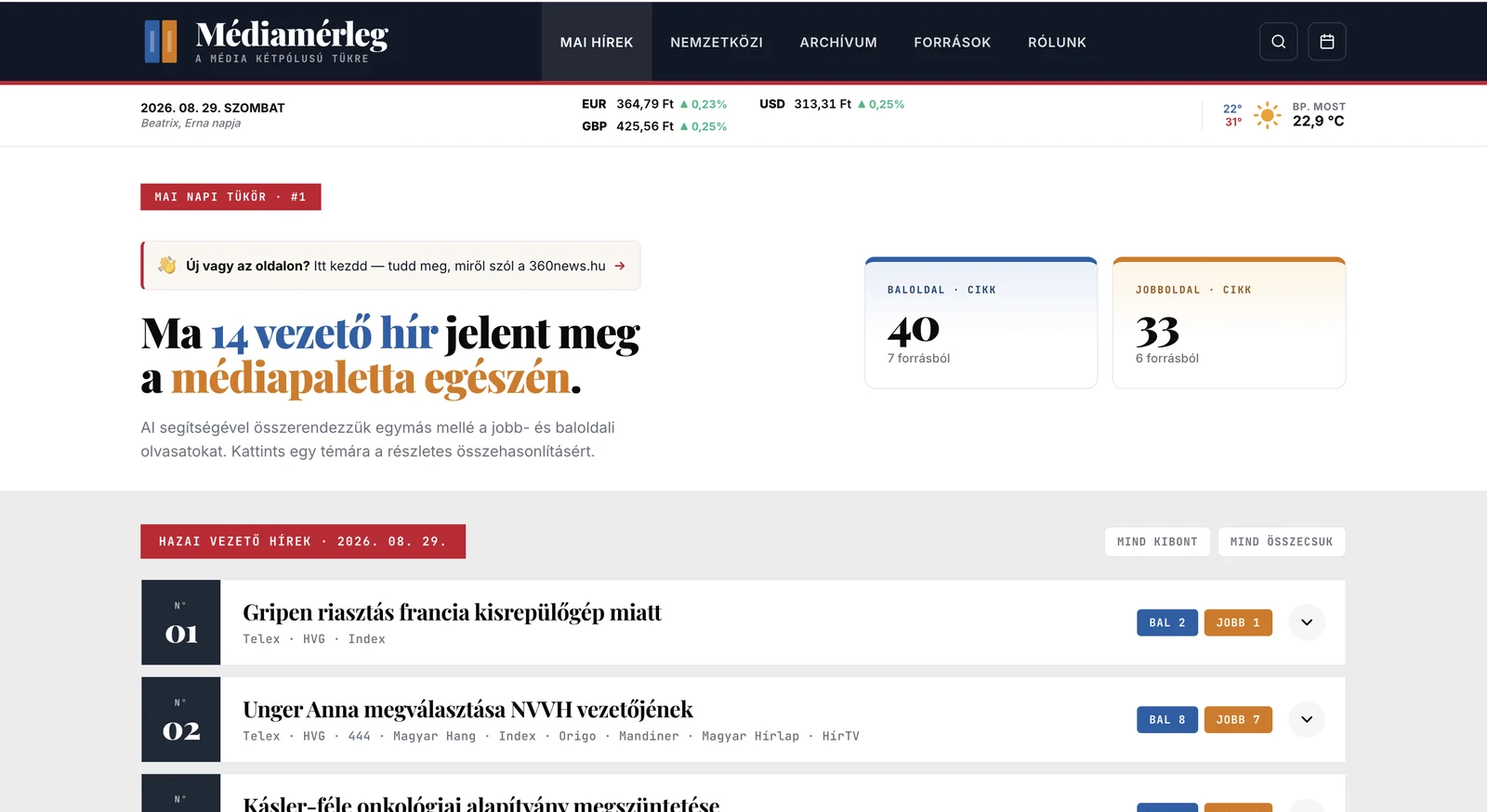Open the 'Új vagy az oldalon?' banner link

click(x=390, y=266)
